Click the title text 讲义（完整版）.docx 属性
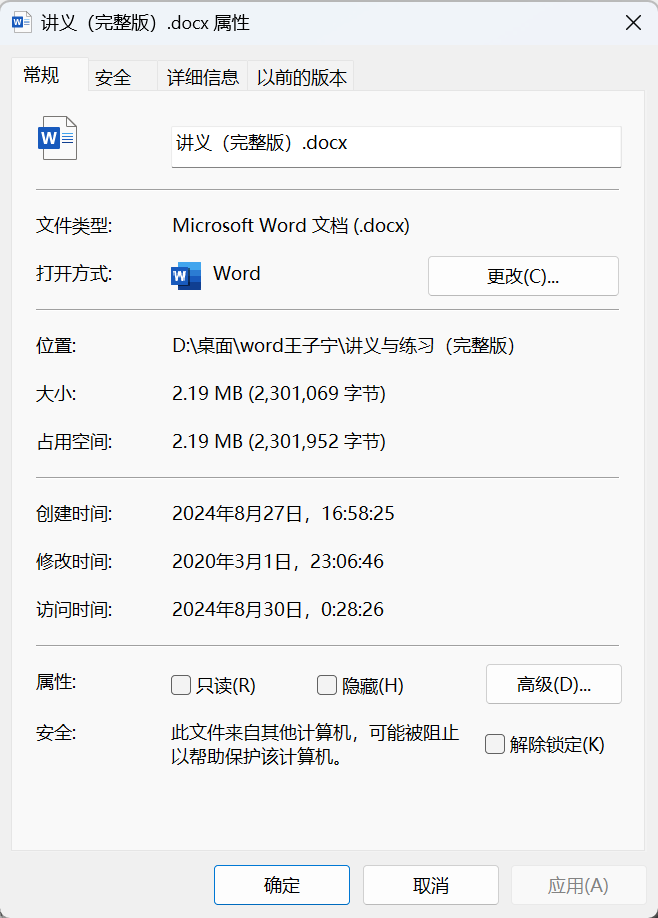The height and width of the screenshot is (918, 658). coord(145,23)
